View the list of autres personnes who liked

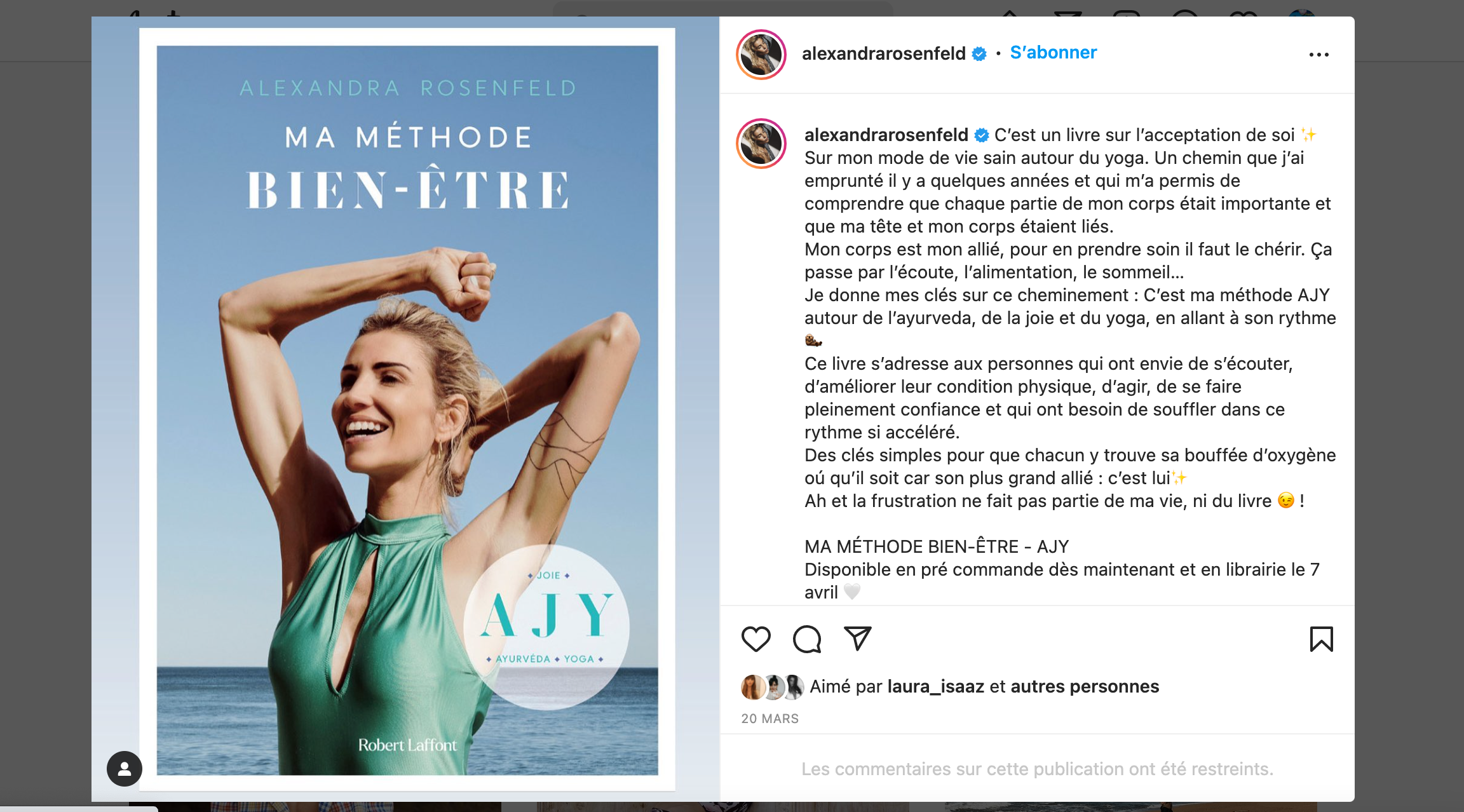(x=1085, y=687)
